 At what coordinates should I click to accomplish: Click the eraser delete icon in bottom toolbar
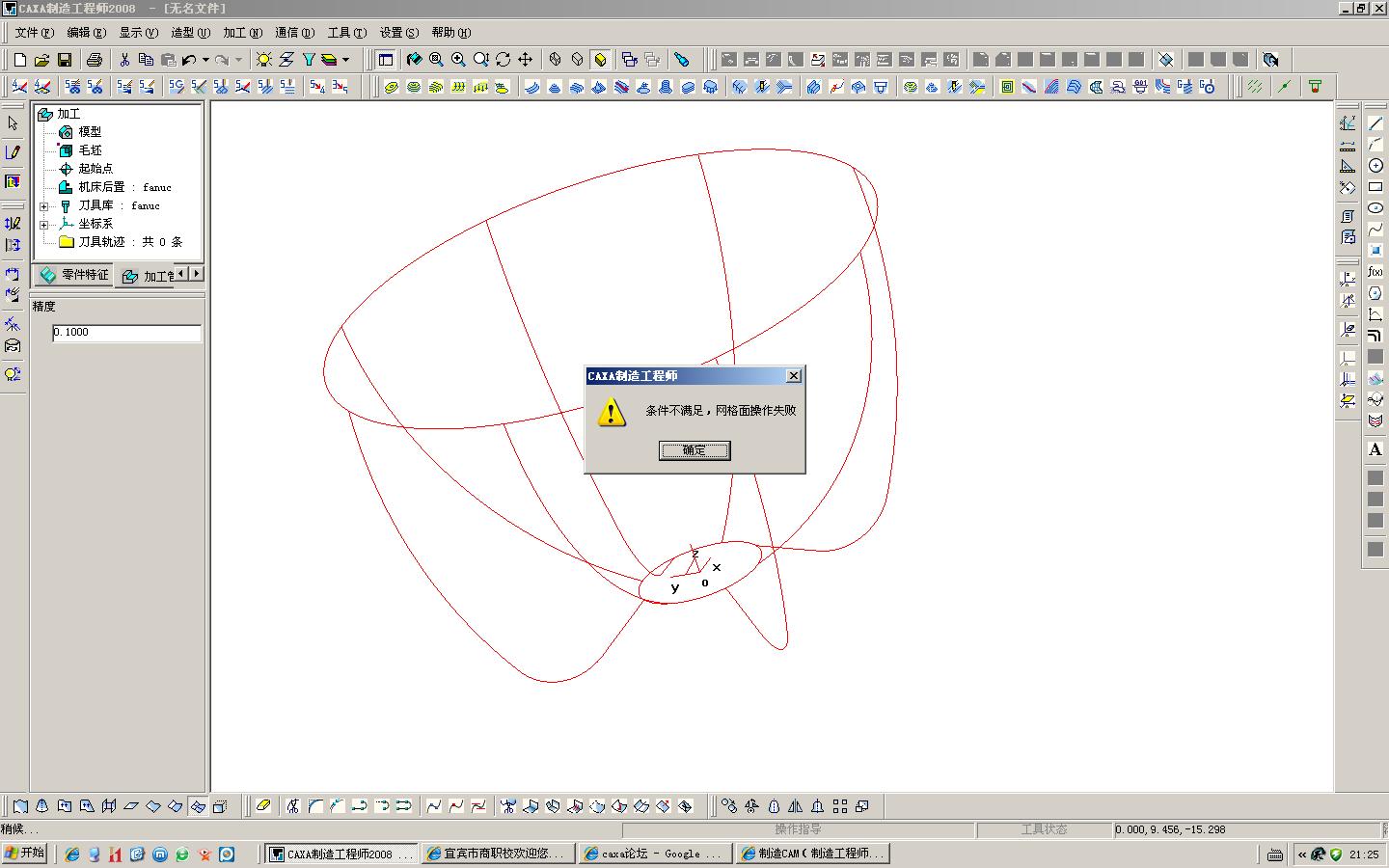[x=263, y=806]
